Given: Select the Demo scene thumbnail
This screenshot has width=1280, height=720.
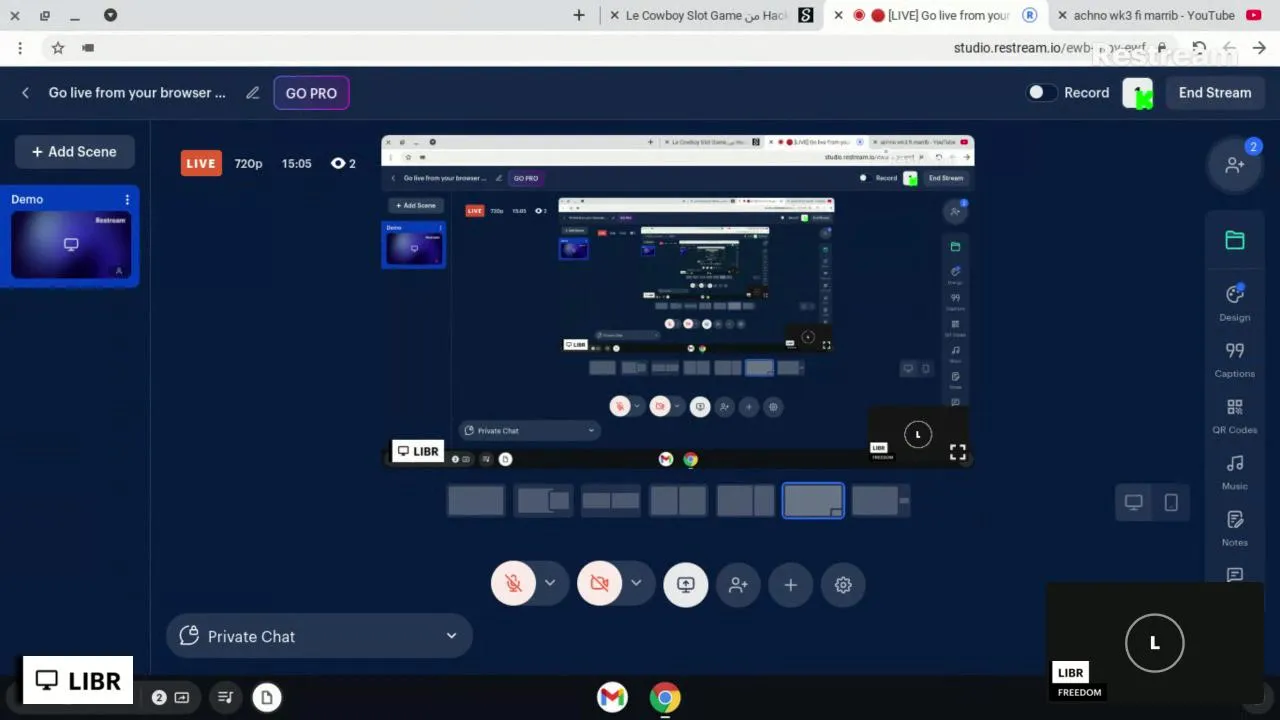Looking at the screenshot, I should [71, 245].
